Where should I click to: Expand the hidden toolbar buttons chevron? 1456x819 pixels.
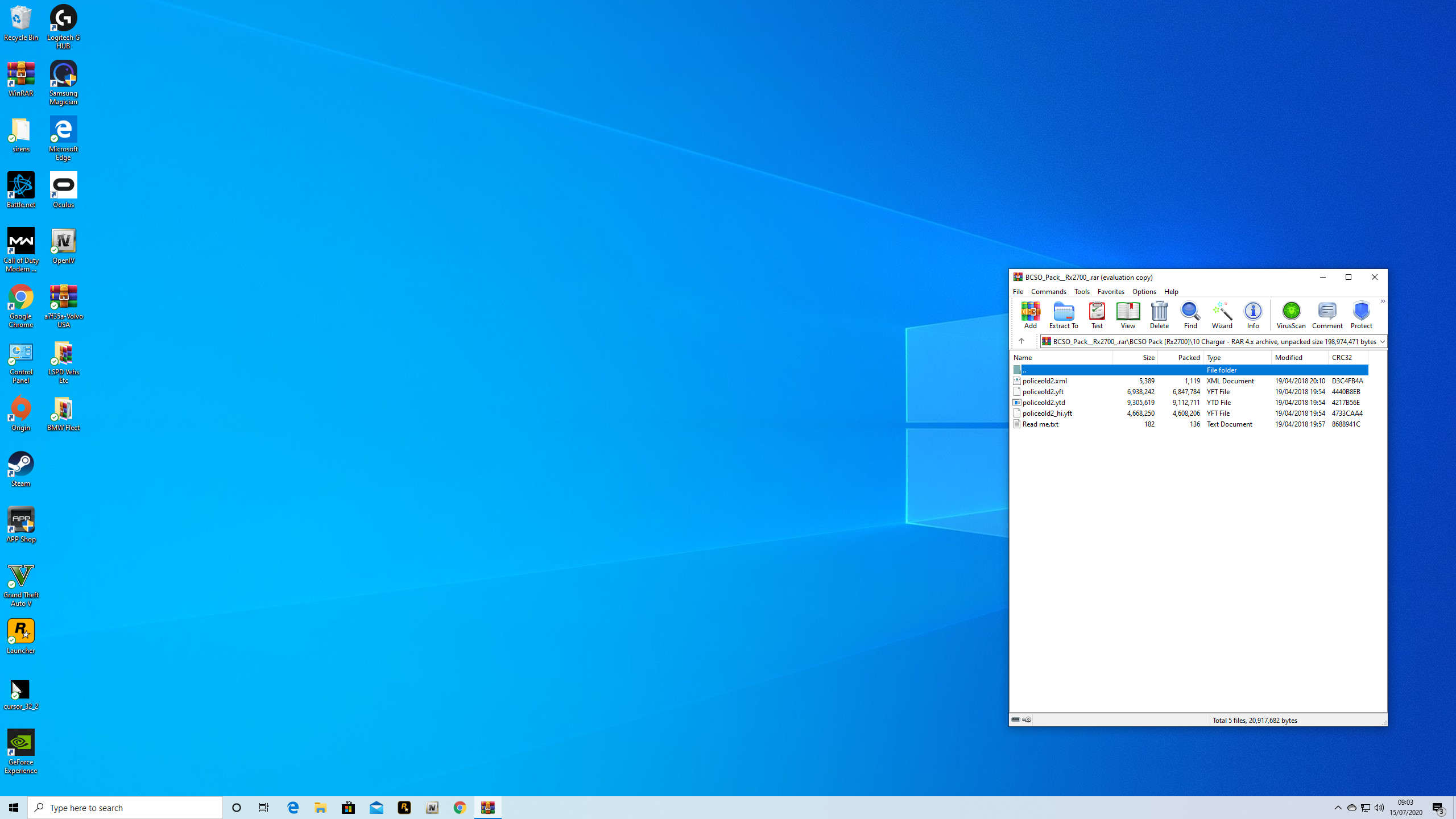coord(1383,301)
